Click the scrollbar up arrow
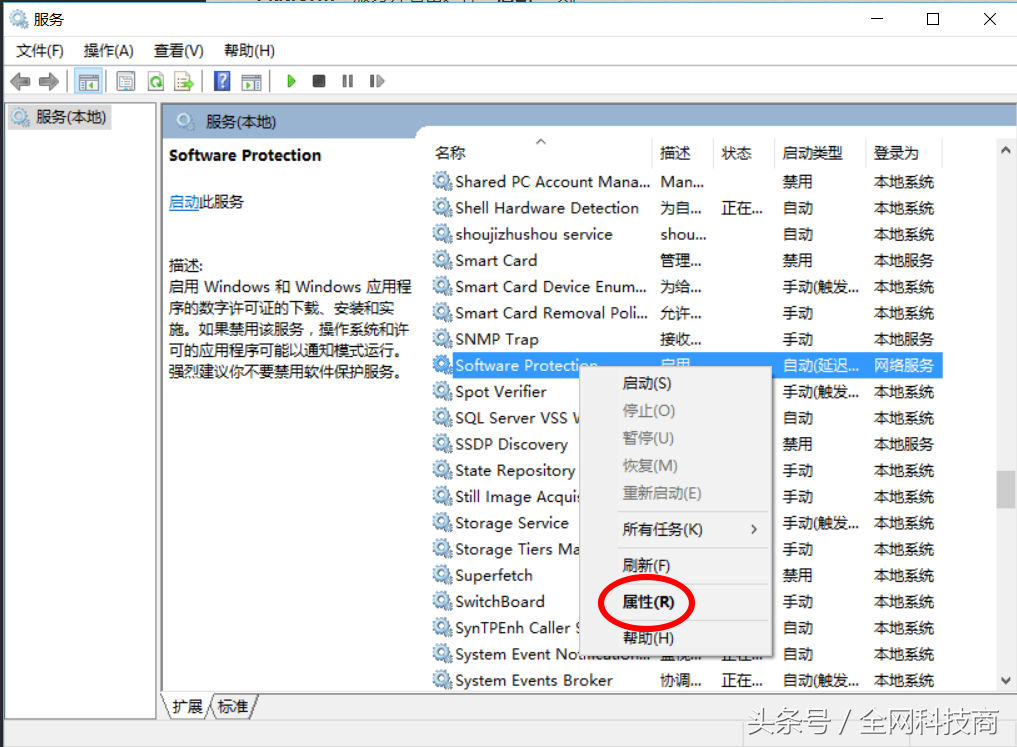Screen dimensions: 1017x747 point(1006,150)
